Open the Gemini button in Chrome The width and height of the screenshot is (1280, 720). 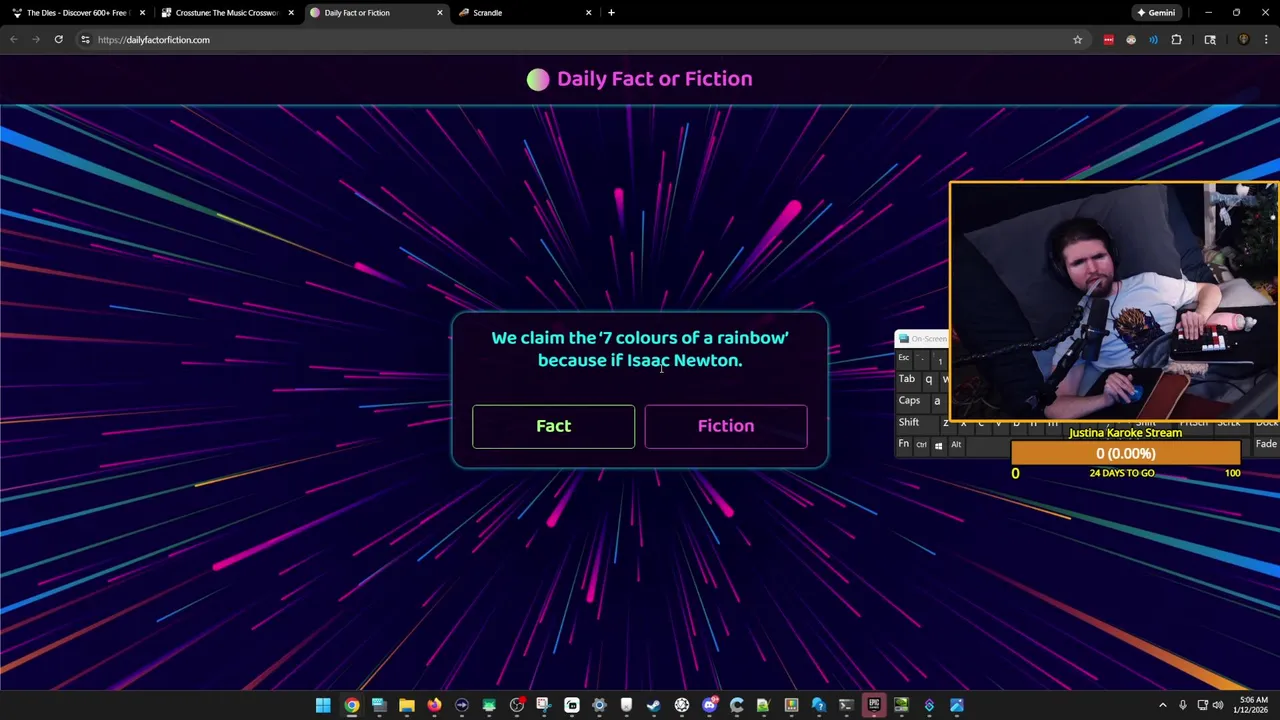point(1156,13)
